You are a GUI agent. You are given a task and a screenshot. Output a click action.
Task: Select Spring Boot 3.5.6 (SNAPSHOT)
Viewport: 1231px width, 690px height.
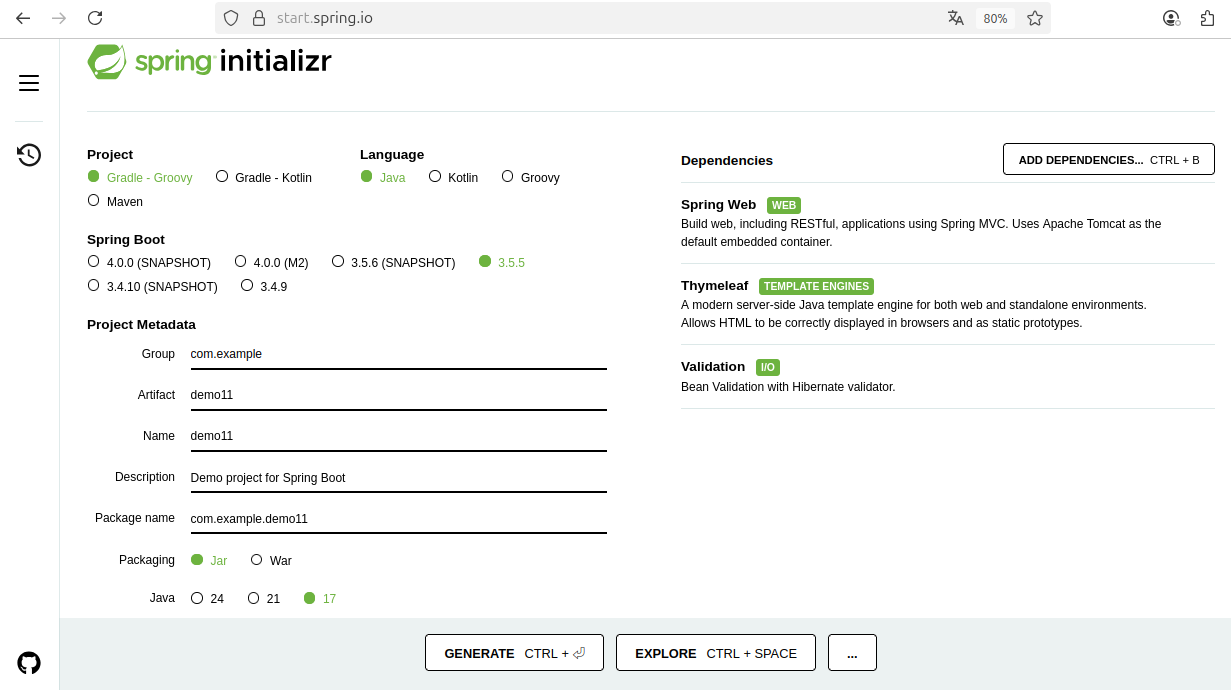pyautogui.click(x=394, y=262)
